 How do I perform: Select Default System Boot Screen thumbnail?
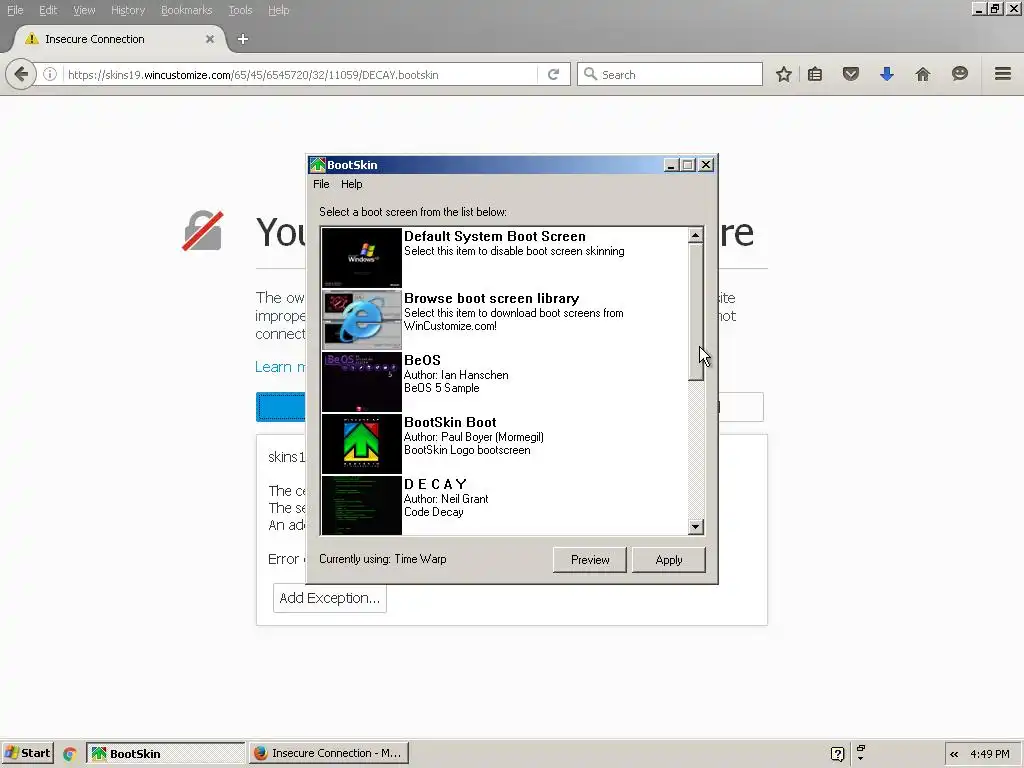point(361,257)
